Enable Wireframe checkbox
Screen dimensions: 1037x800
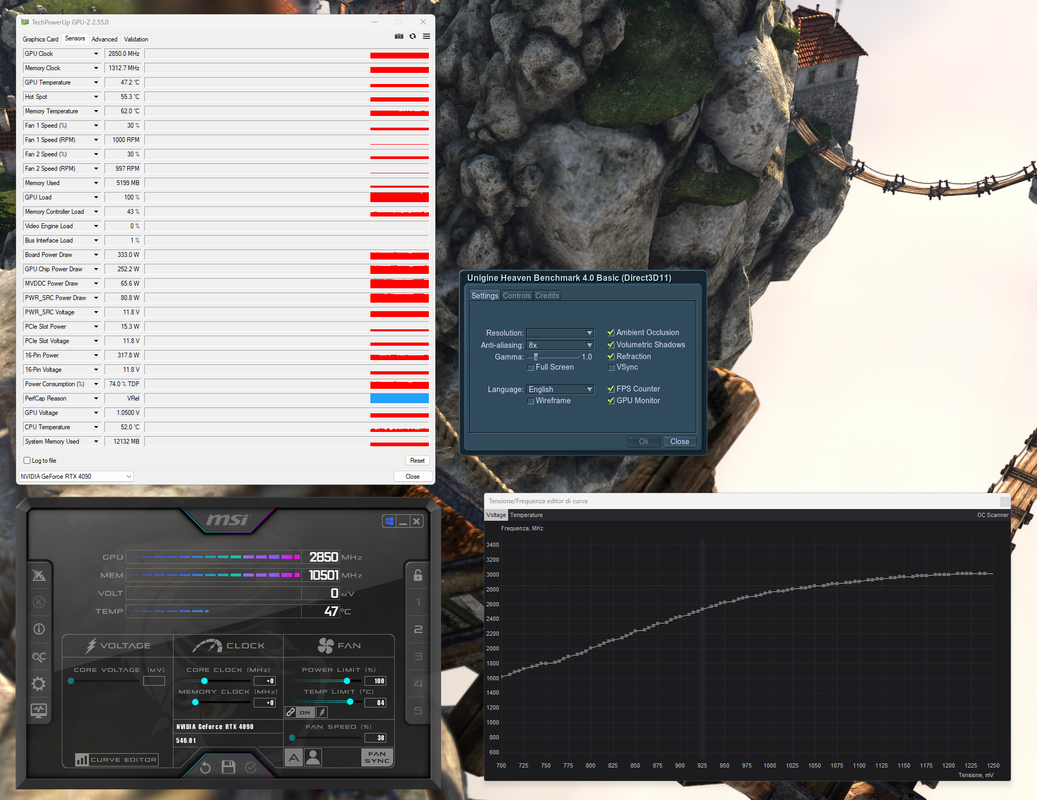530,401
